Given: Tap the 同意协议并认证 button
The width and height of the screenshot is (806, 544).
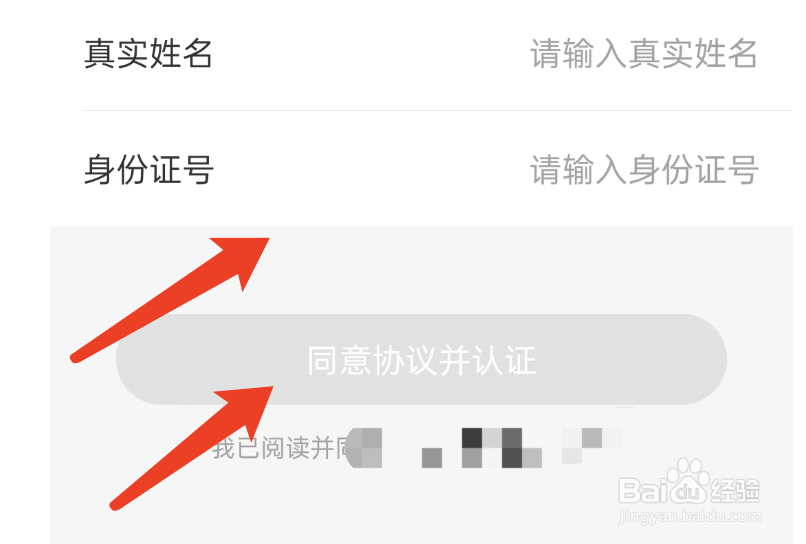Looking at the screenshot, I should tap(422, 360).
